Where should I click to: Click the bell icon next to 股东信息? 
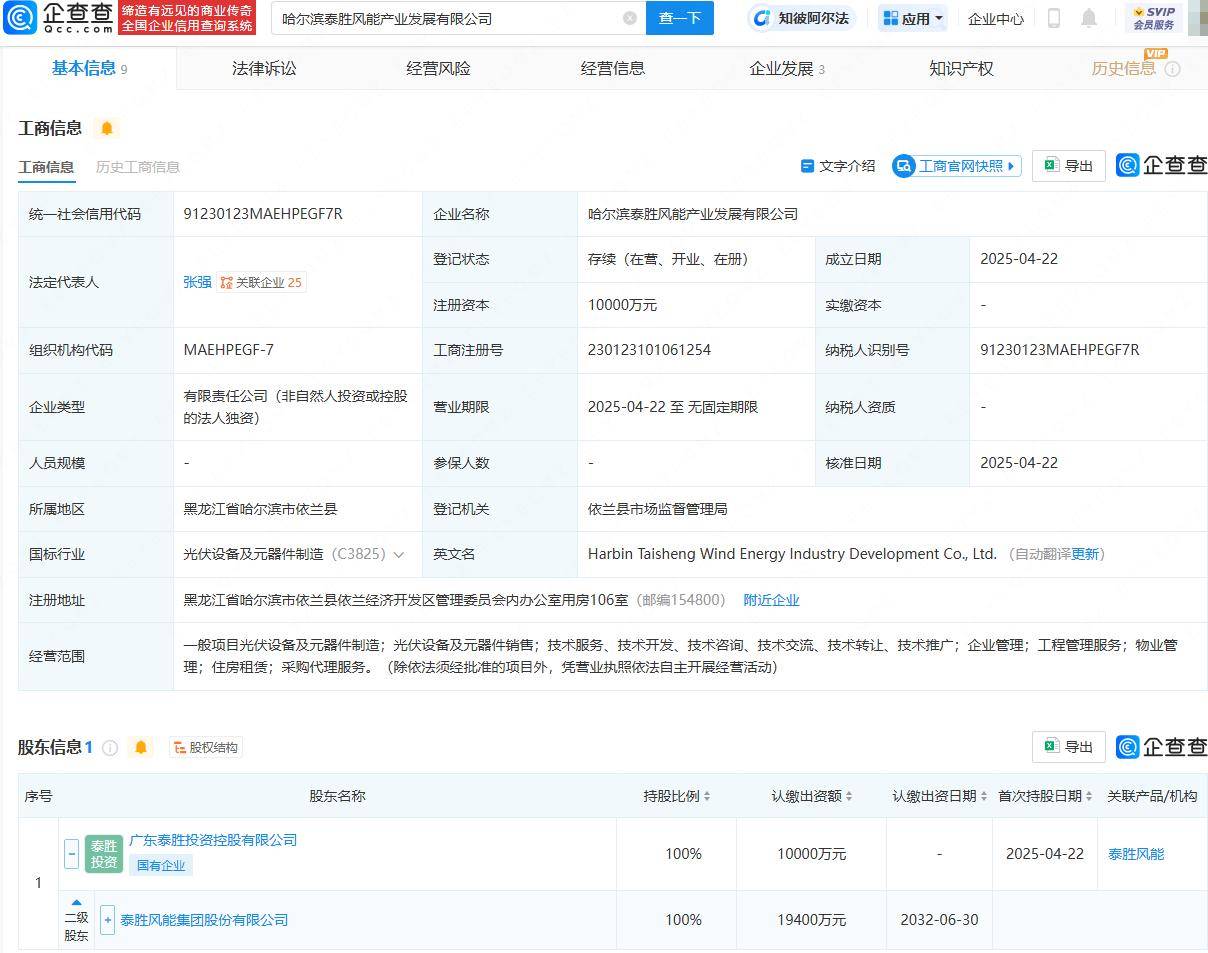pos(141,747)
